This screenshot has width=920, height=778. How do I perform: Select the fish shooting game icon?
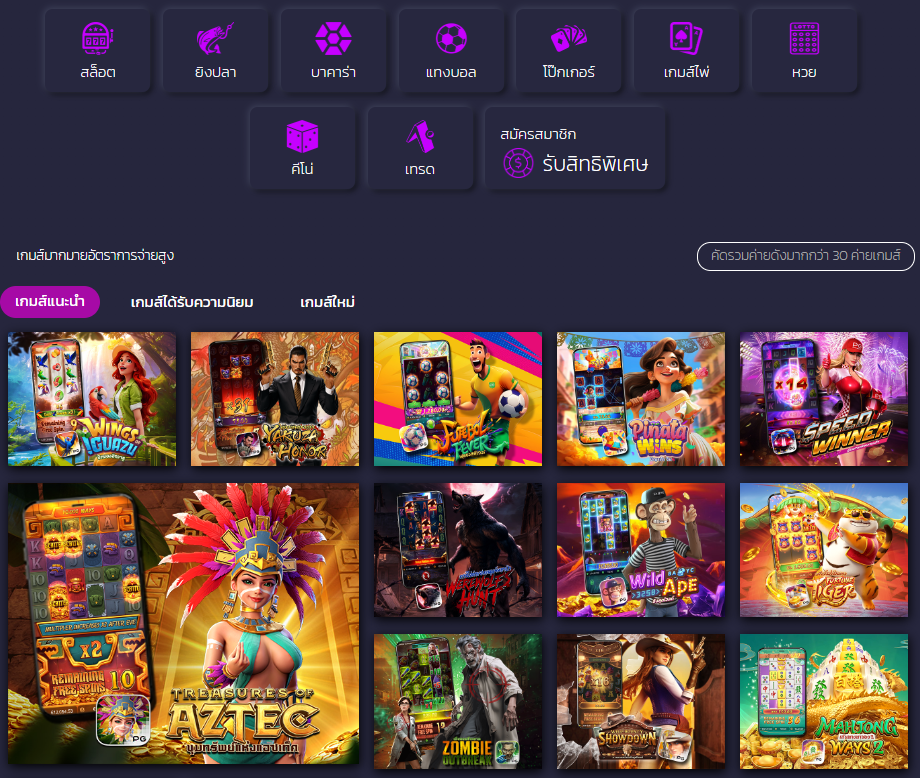pyautogui.click(x=216, y=50)
